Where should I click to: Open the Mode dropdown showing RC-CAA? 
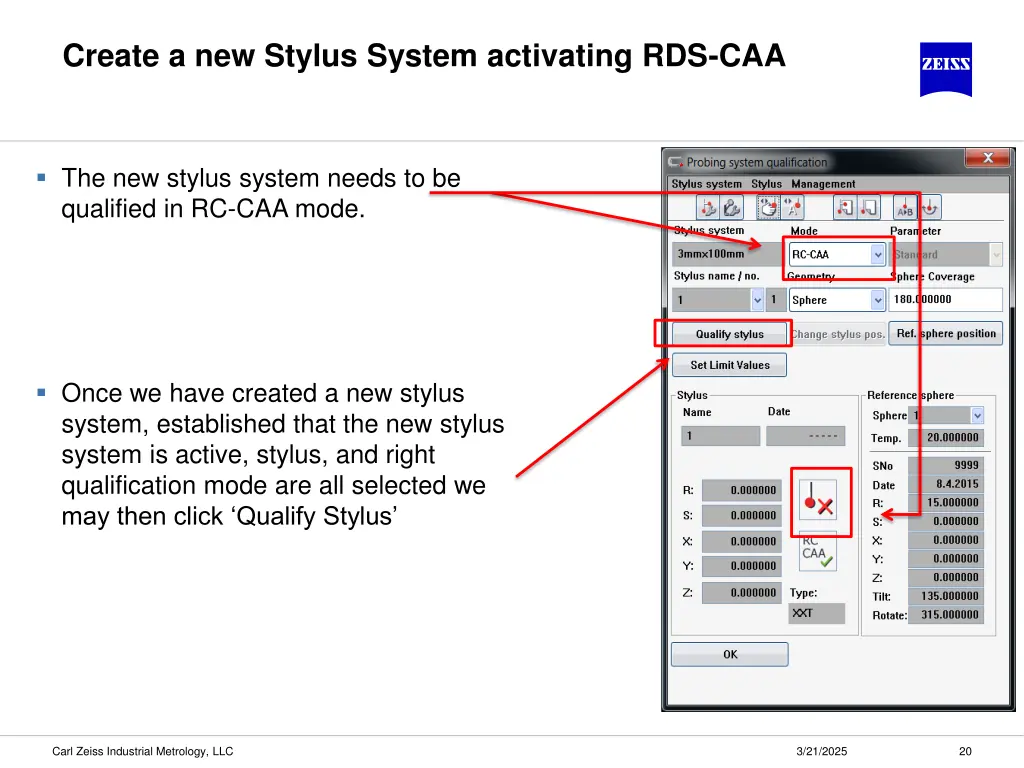877,255
